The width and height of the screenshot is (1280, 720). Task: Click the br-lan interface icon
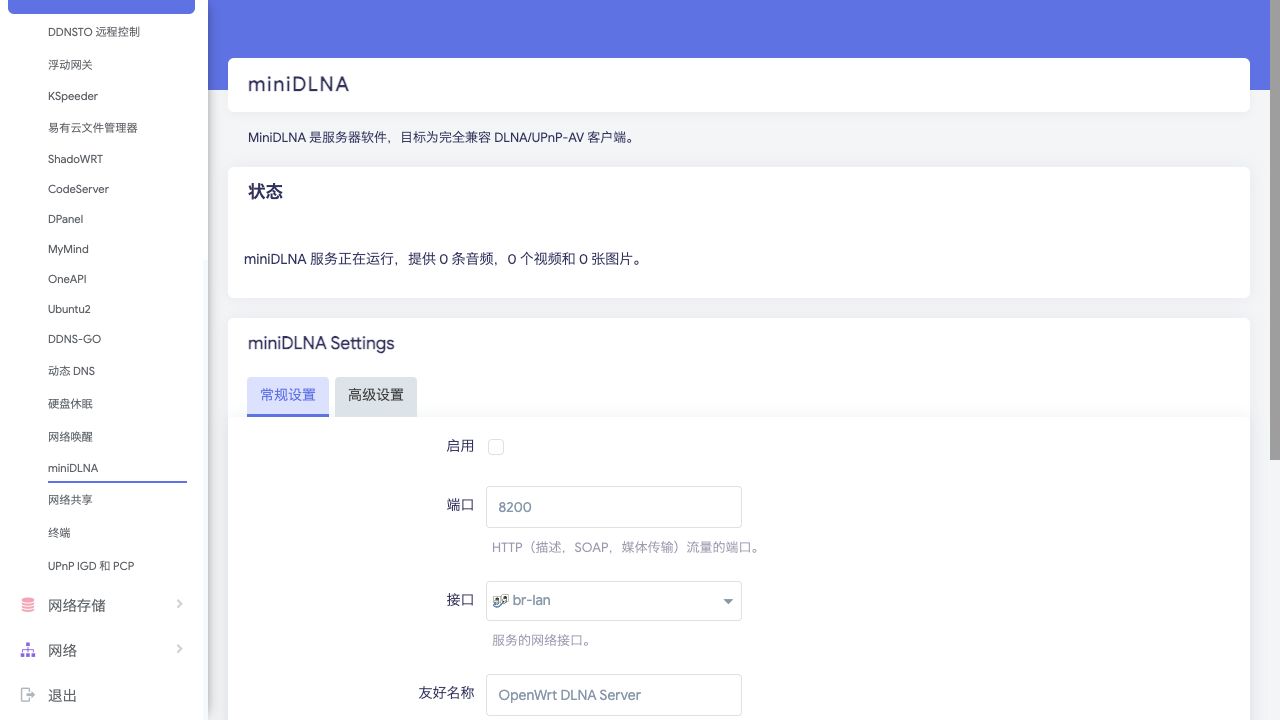click(501, 601)
